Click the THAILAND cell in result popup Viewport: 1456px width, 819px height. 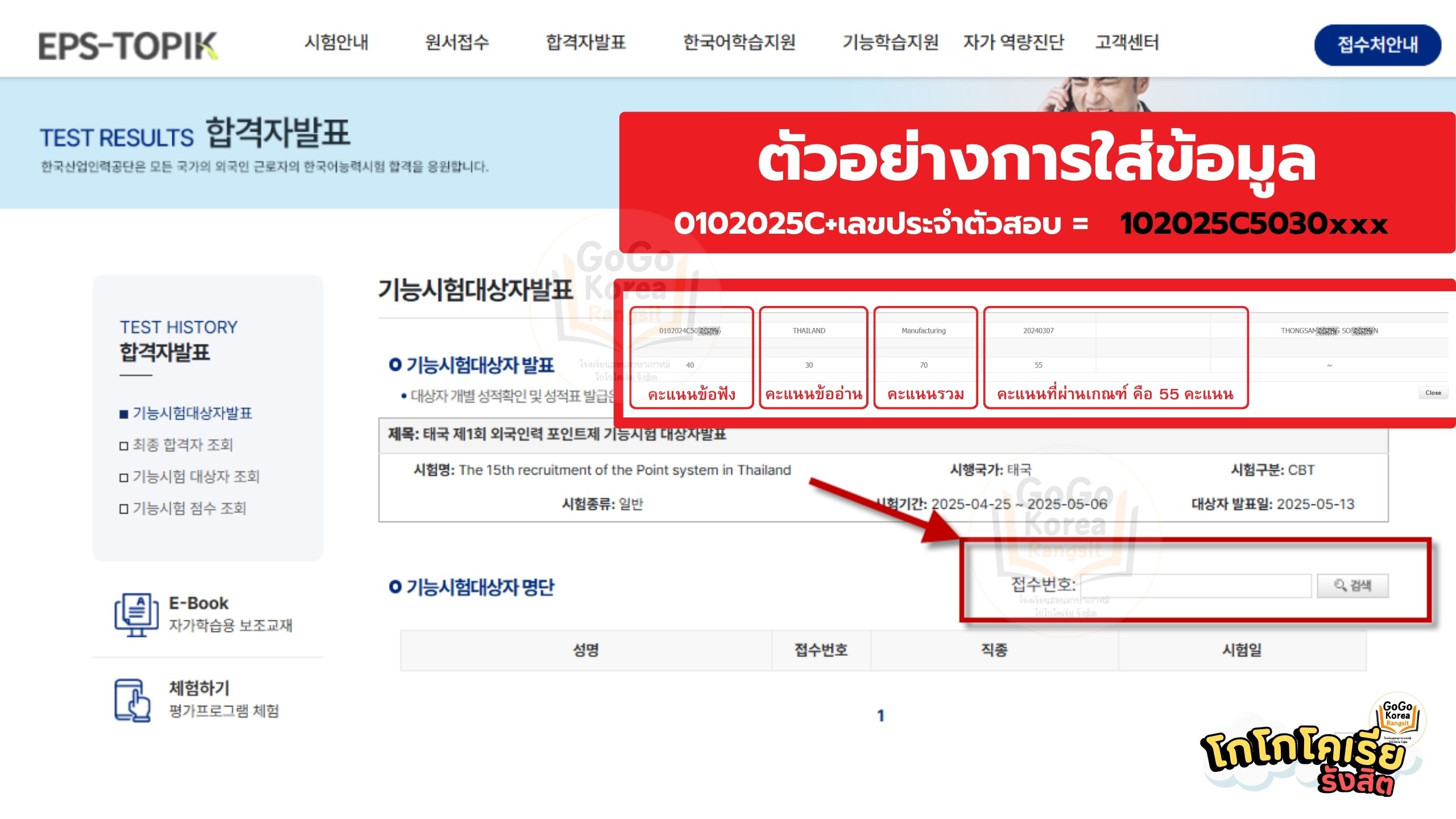click(x=809, y=331)
